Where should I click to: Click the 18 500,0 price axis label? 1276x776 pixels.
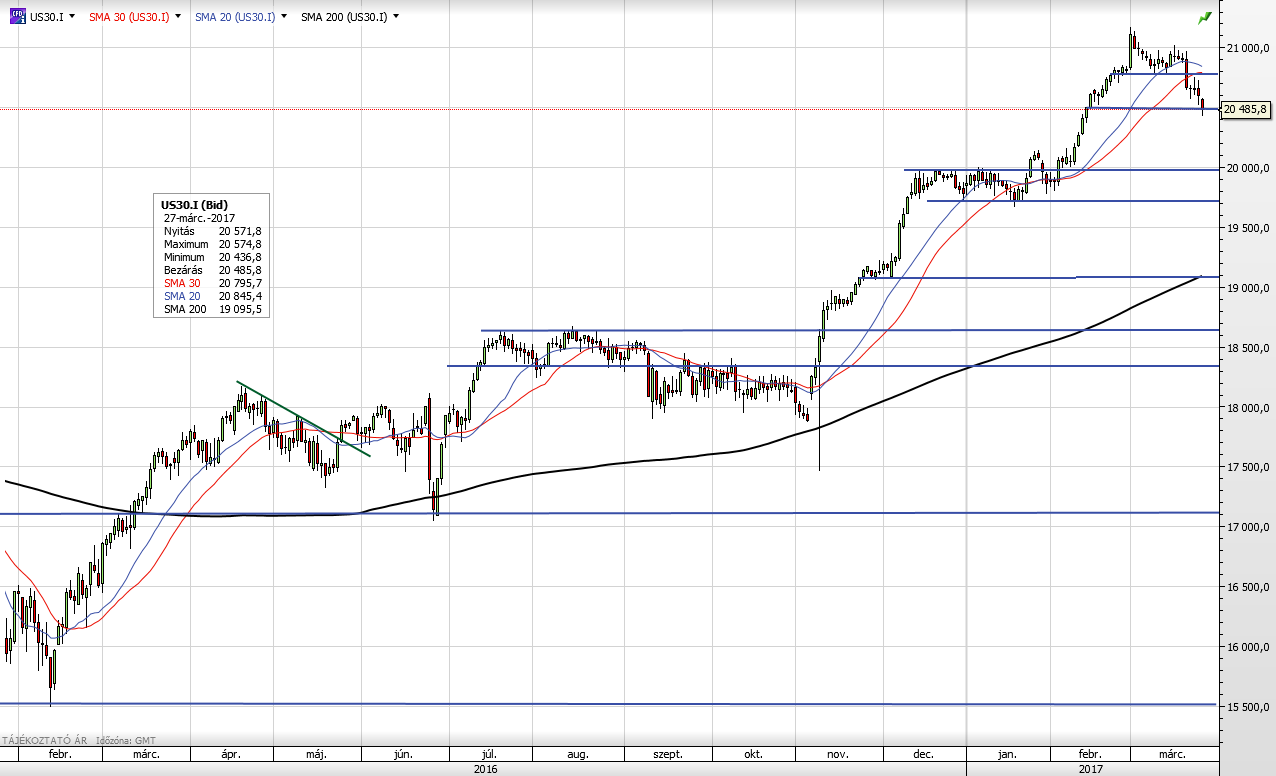(x=1249, y=348)
